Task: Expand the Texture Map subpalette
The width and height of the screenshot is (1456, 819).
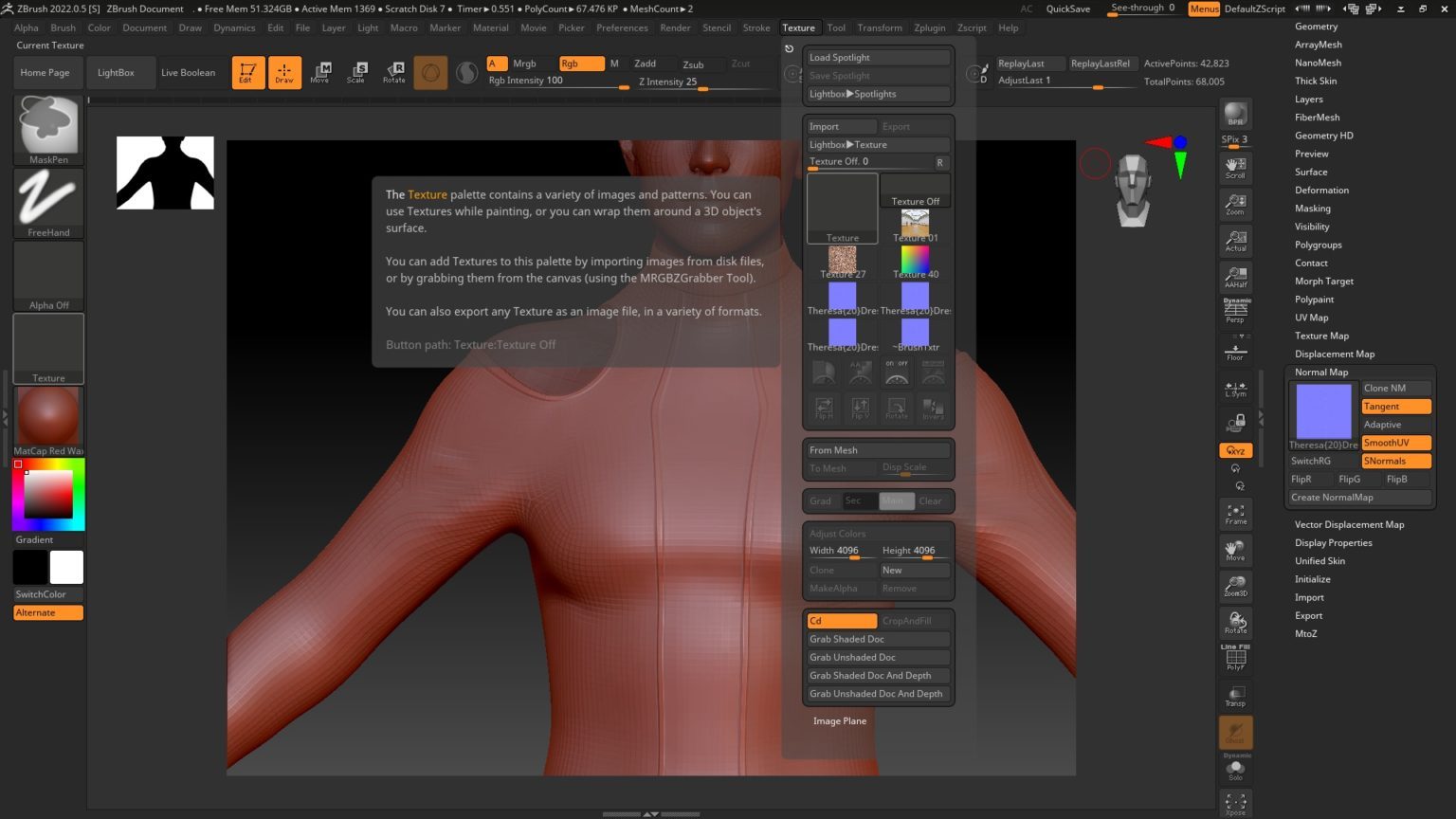Action: point(1321,336)
